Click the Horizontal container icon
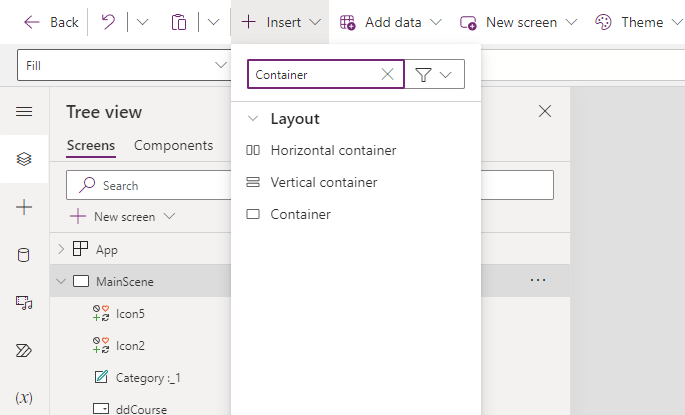The height and width of the screenshot is (415, 685). pyautogui.click(x=253, y=150)
